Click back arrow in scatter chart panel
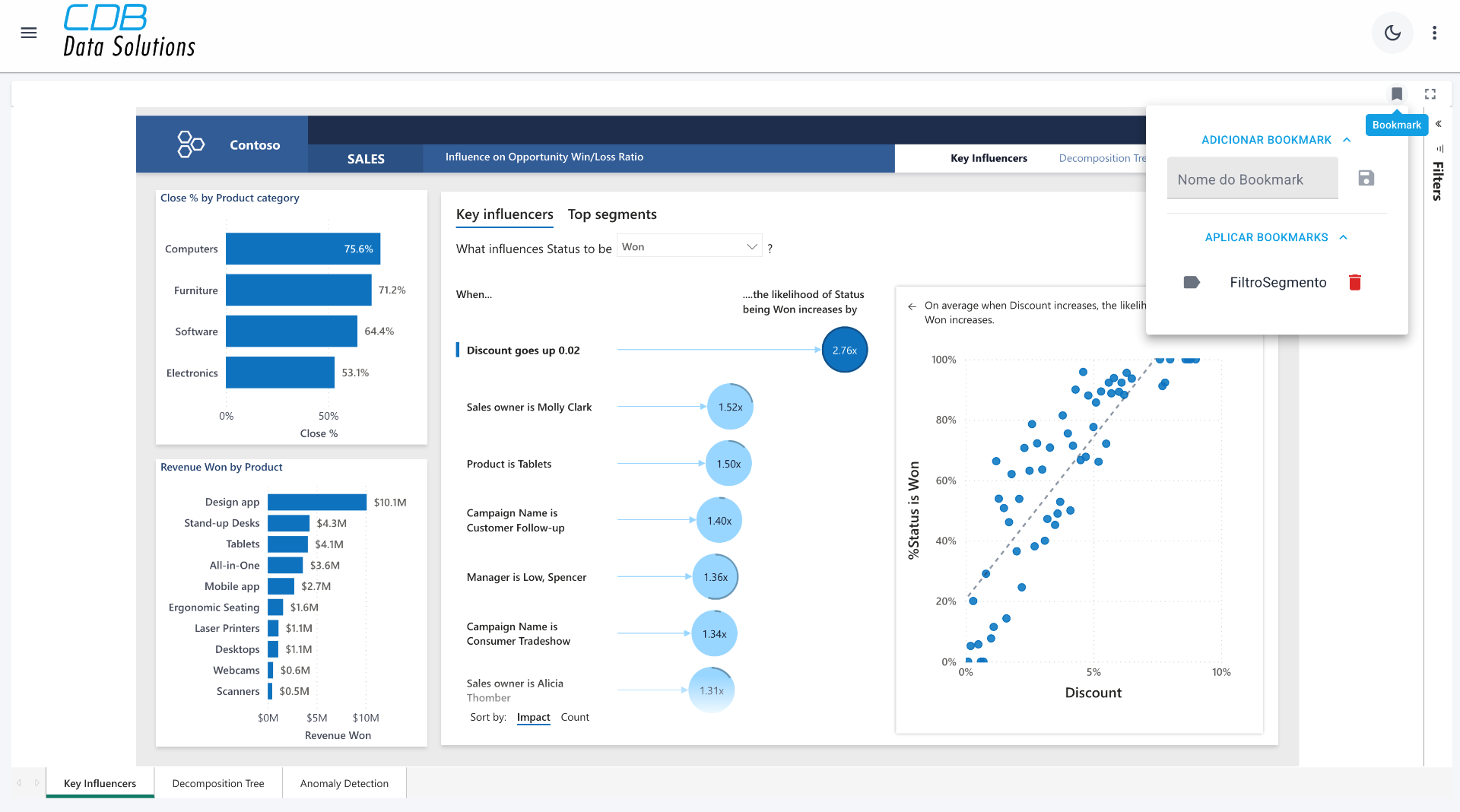The height and width of the screenshot is (812, 1460). 912,306
